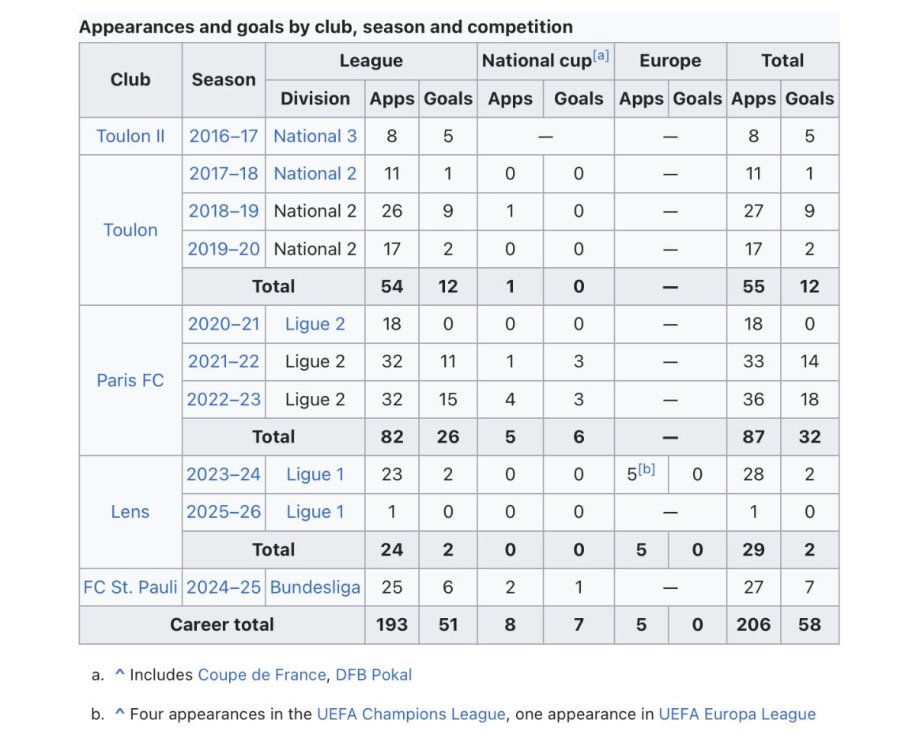Open the FC St. Pauli link

click(130, 588)
